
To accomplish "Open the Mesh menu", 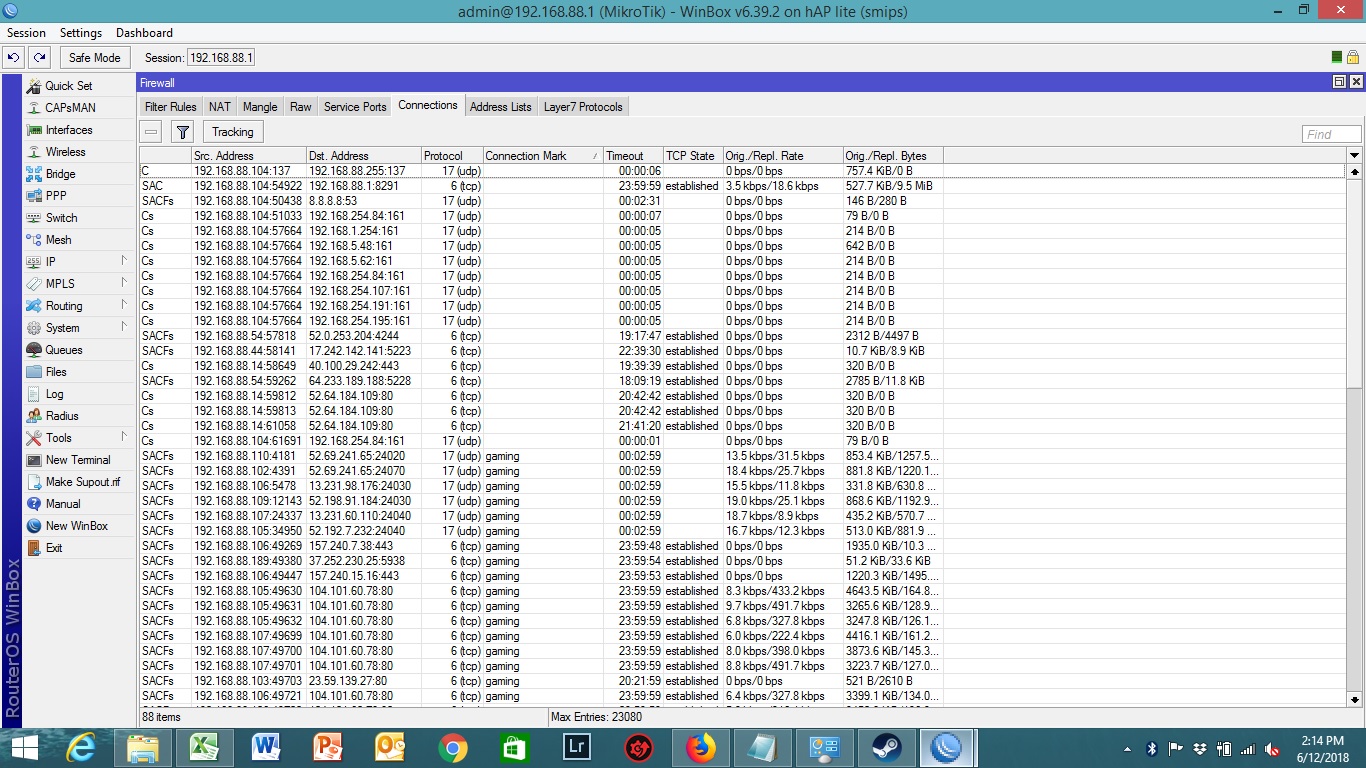I will click(58, 240).
